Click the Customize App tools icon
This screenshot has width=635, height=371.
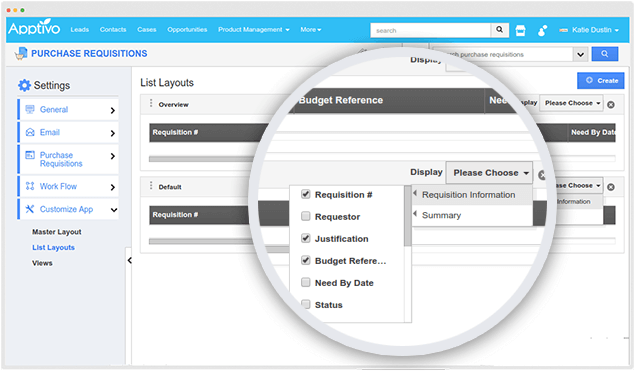[30, 209]
